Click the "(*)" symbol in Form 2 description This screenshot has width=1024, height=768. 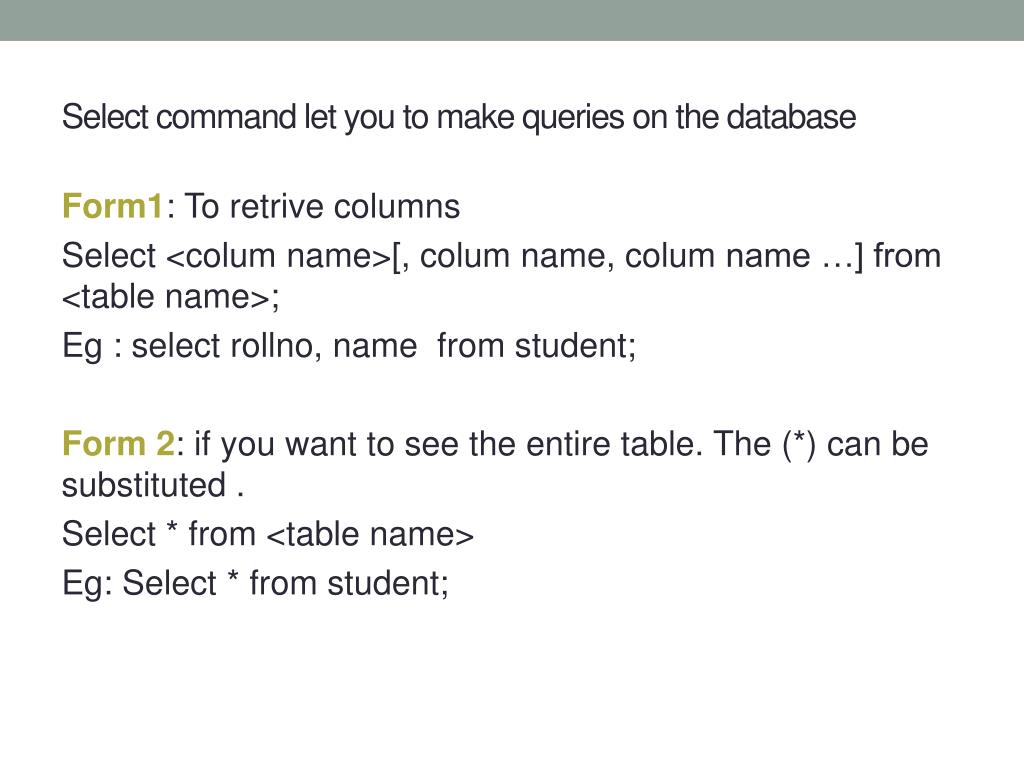pos(797,442)
